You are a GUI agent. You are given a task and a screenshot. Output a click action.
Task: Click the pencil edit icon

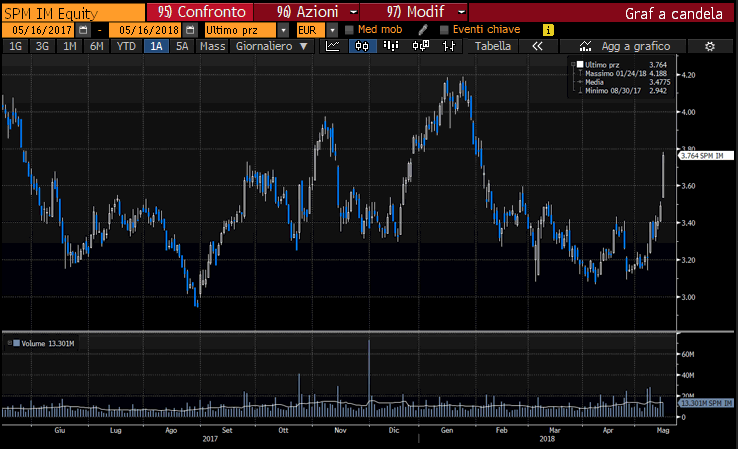click(x=423, y=30)
